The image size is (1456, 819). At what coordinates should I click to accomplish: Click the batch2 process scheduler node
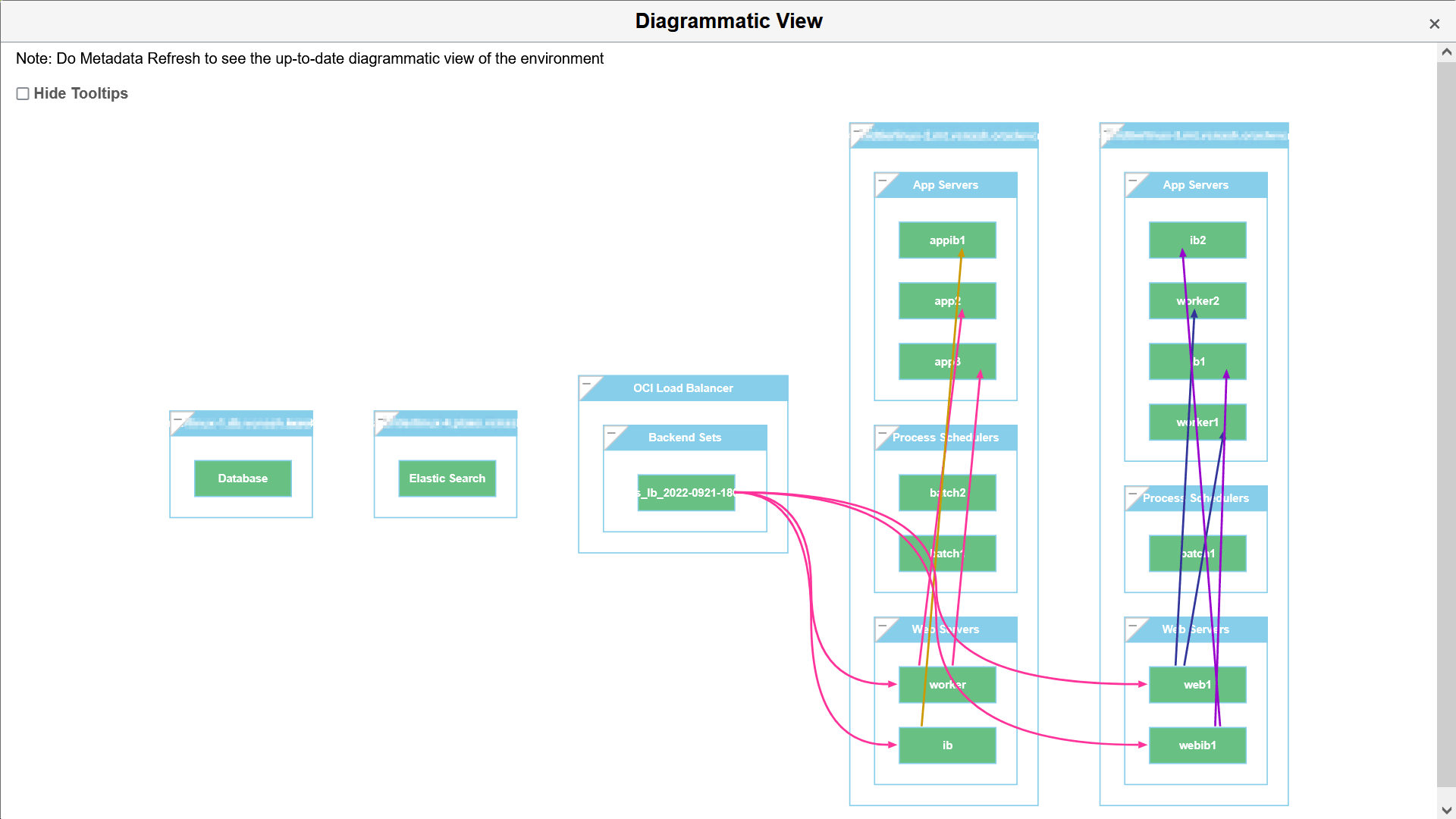point(947,493)
